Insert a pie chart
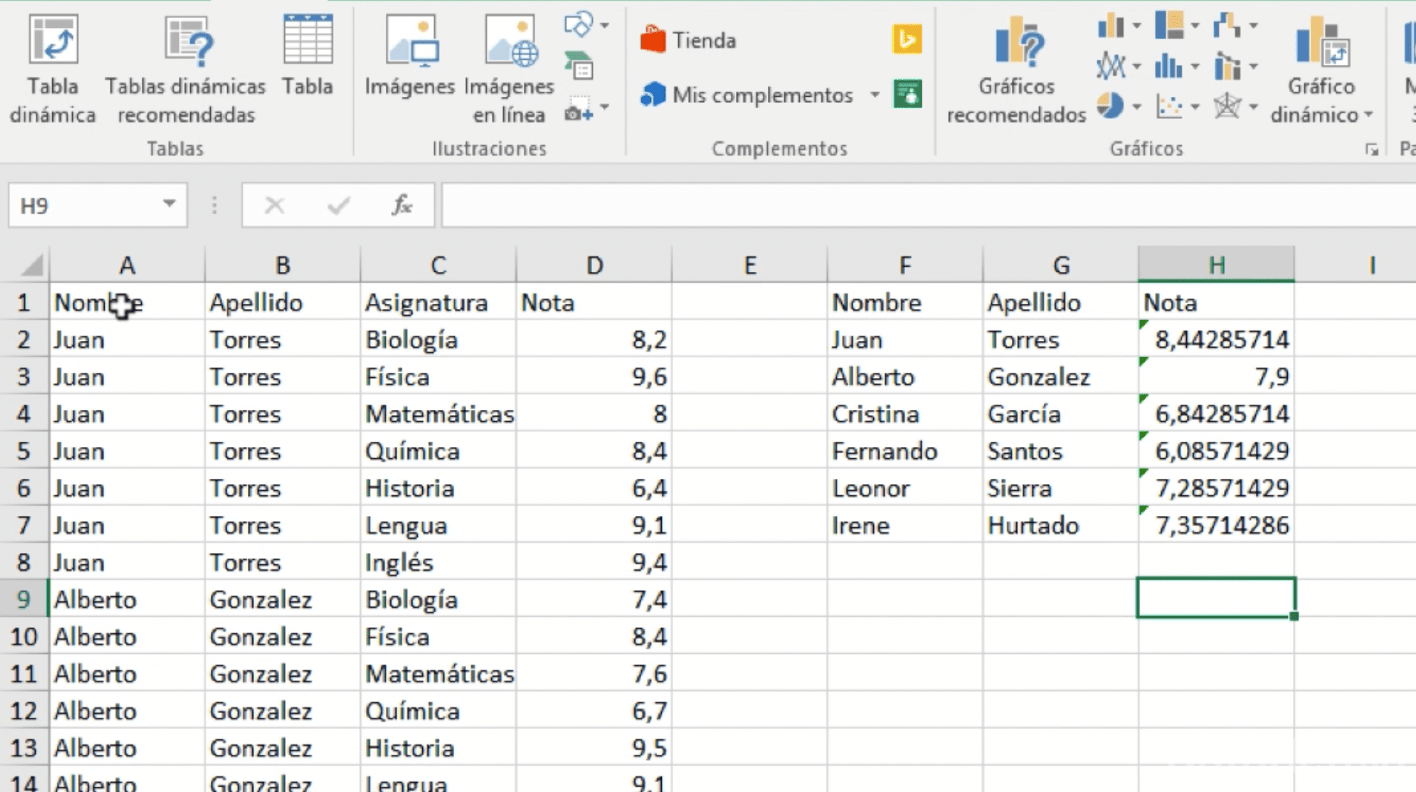This screenshot has width=1416, height=792. pos(1110,106)
